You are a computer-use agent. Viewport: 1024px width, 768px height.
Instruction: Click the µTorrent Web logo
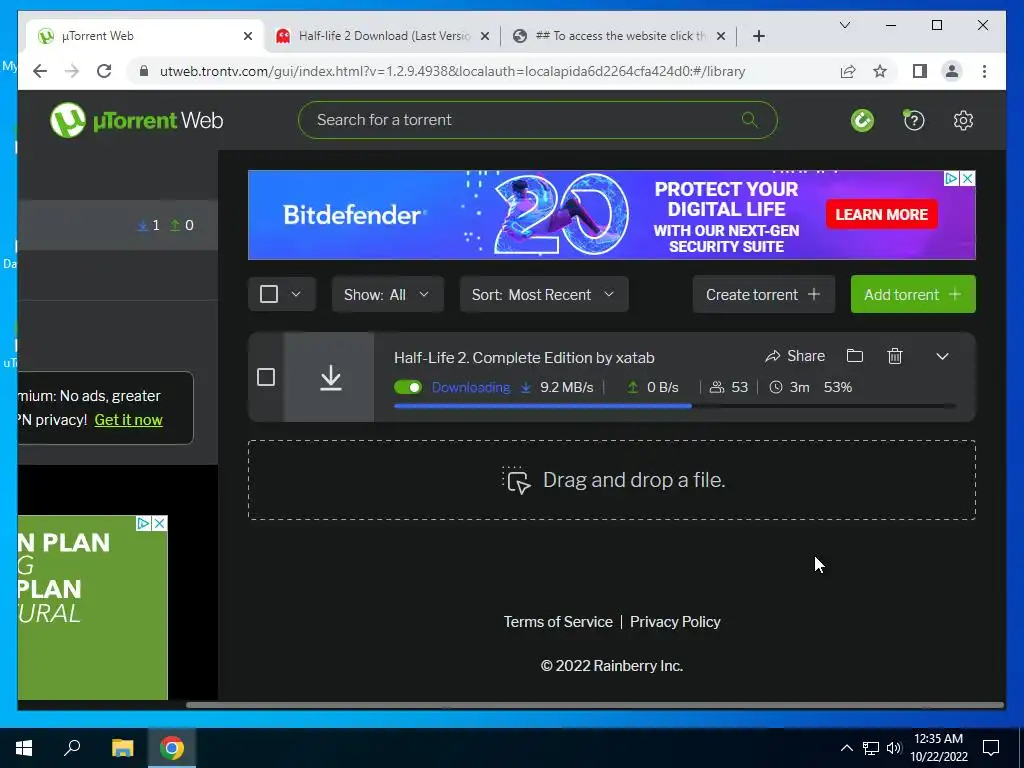pos(136,120)
